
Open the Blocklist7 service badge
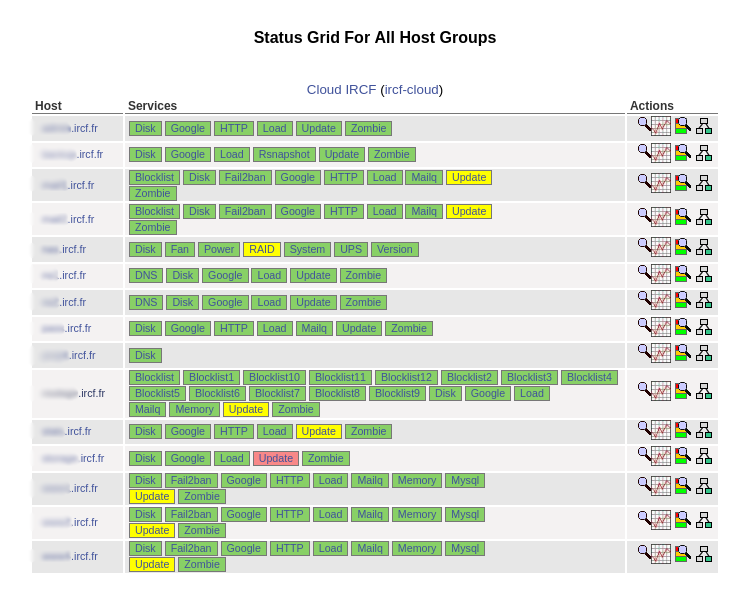(276, 394)
